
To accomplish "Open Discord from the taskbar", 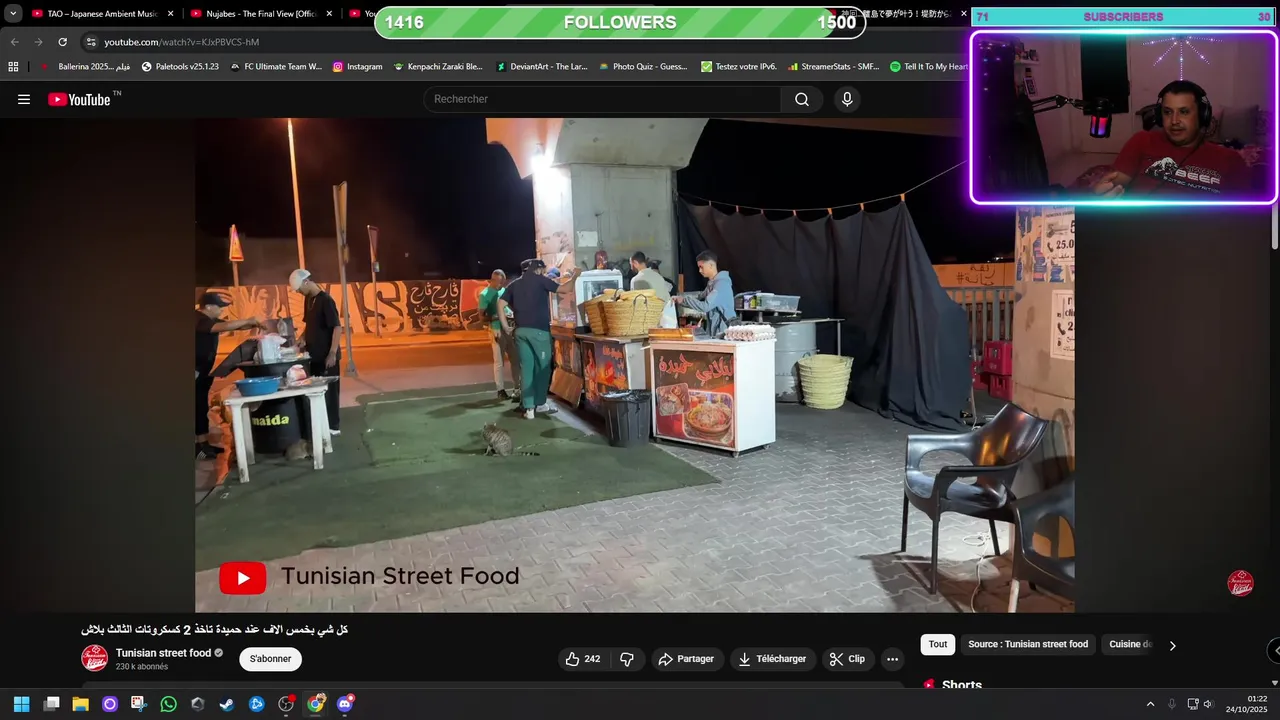I will pyautogui.click(x=345, y=704).
